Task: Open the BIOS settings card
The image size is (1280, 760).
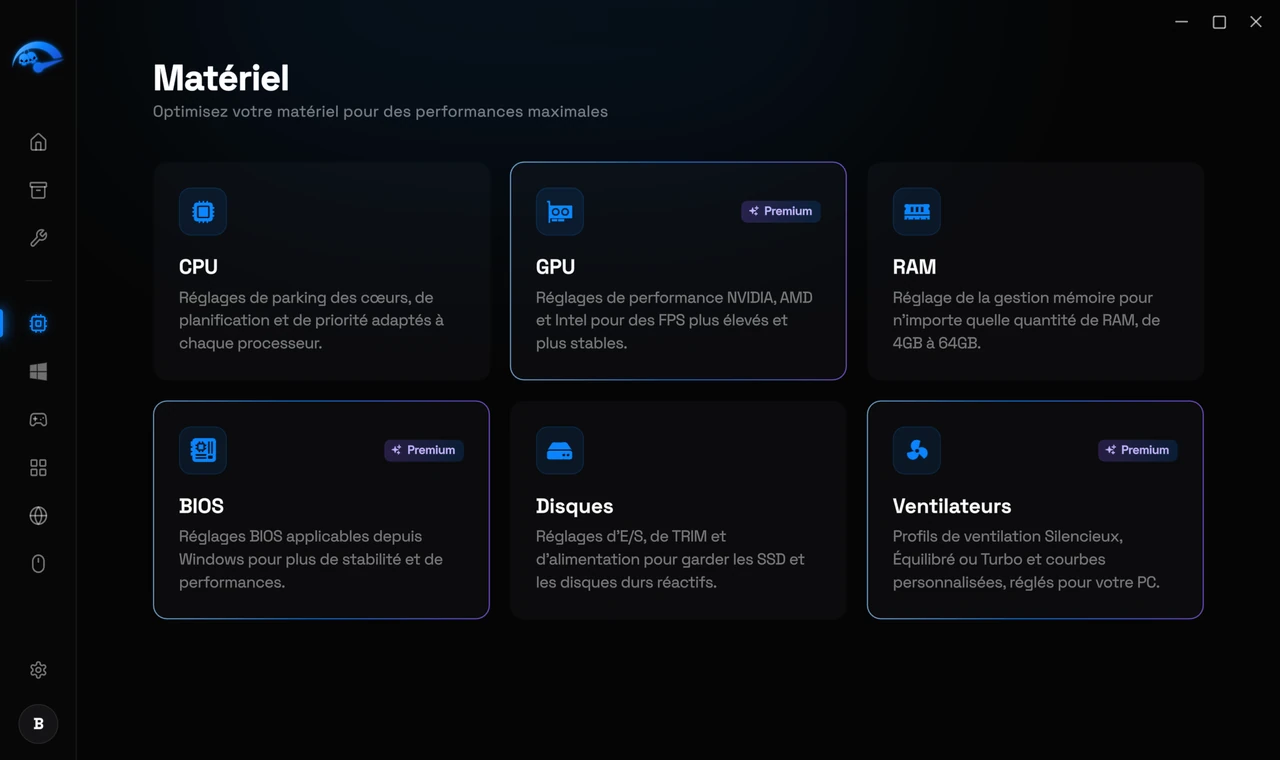Action: [321, 510]
